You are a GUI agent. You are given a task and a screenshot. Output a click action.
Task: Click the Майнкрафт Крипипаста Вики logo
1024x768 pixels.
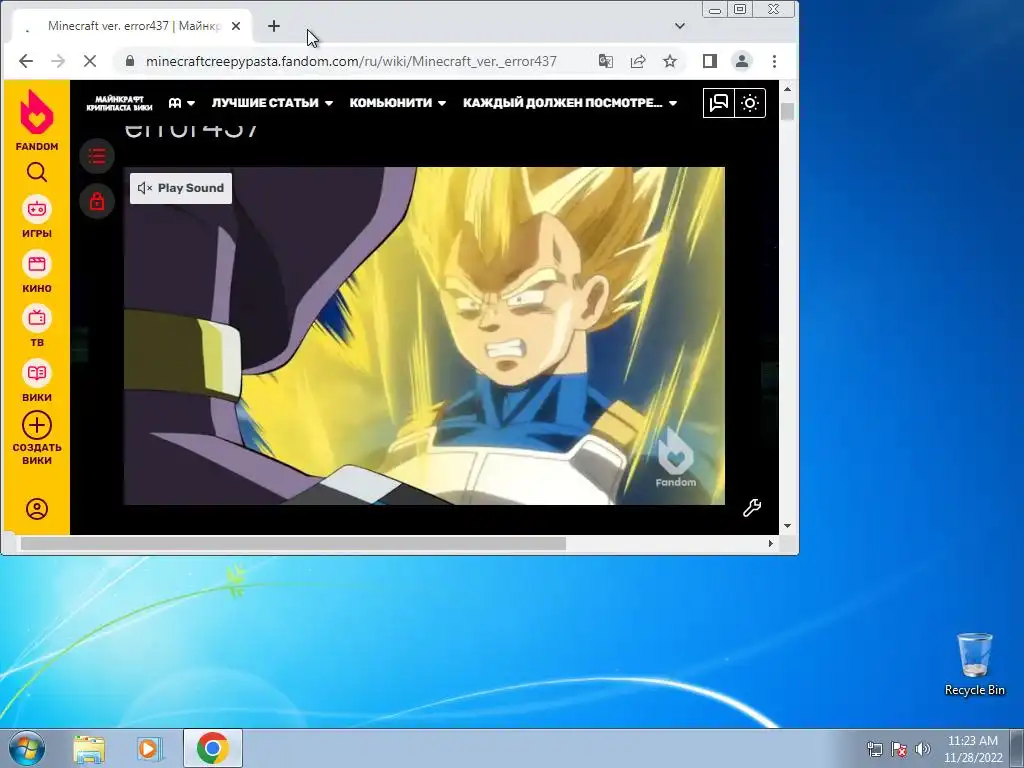(120, 103)
